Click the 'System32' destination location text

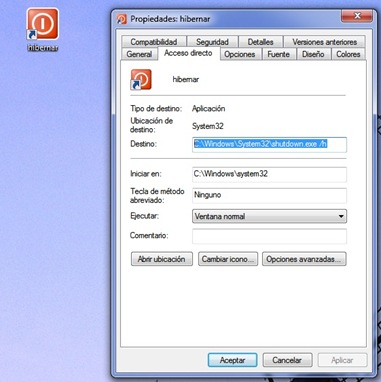[208, 126]
